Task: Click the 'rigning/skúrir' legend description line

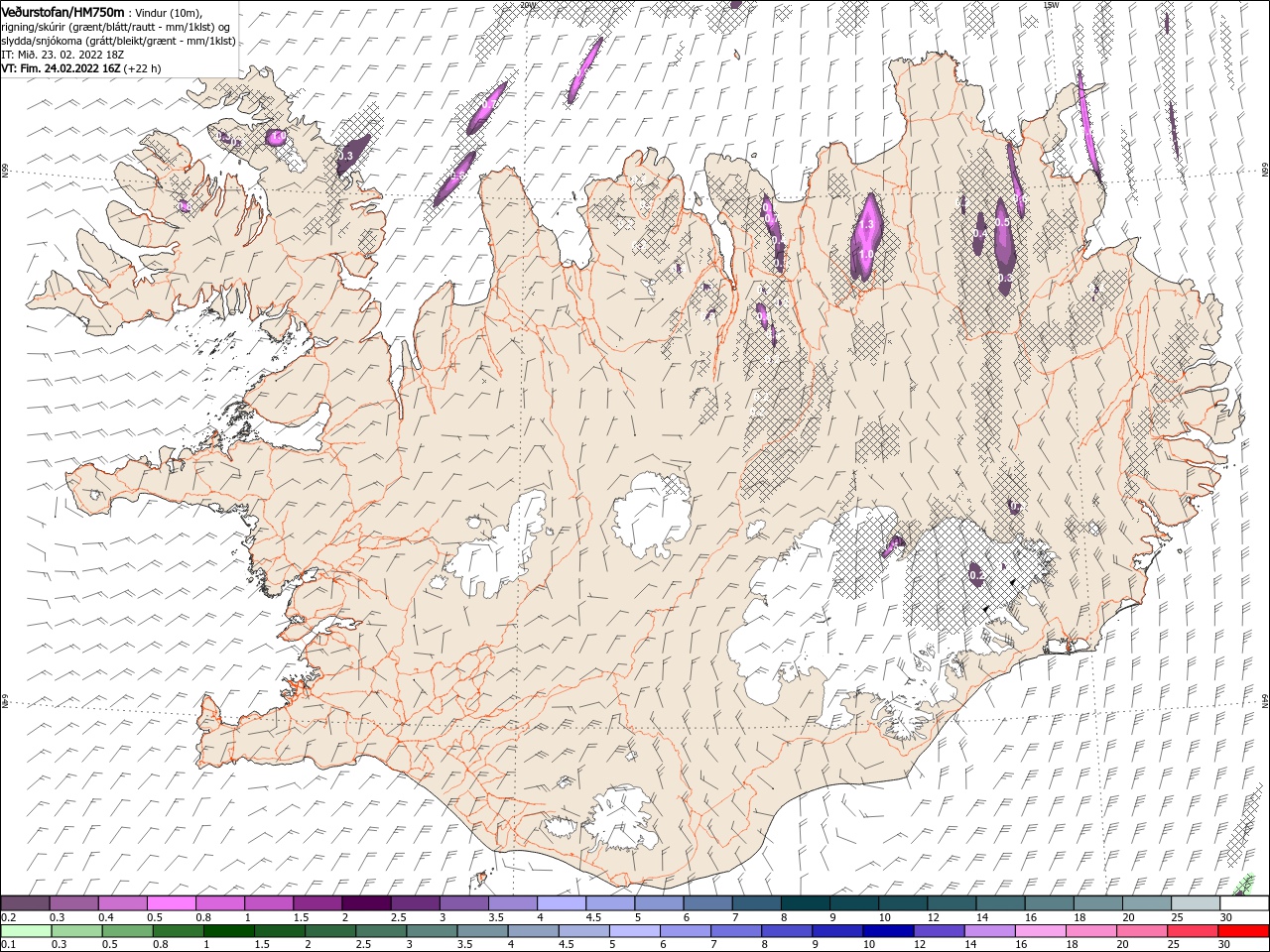Action: tap(116, 27)
